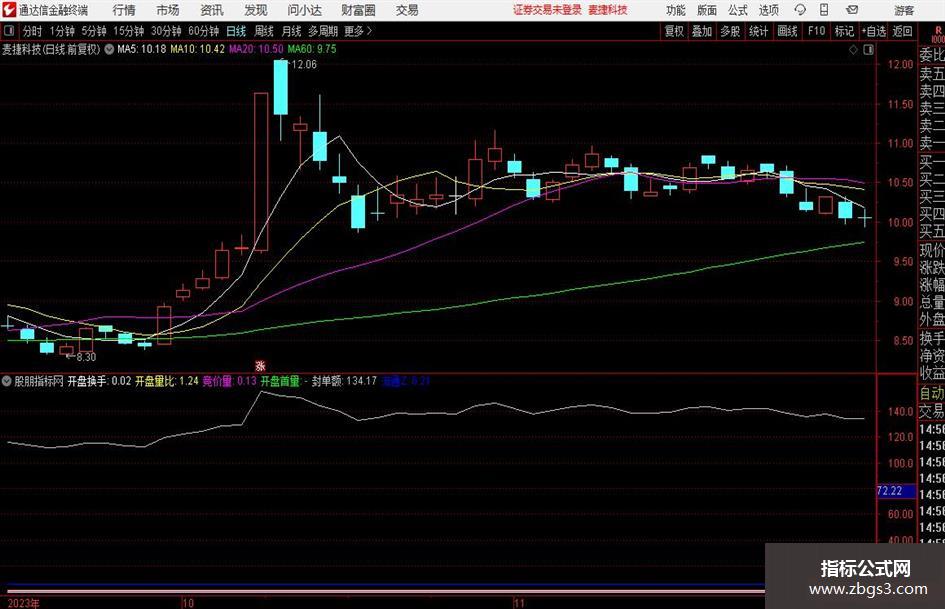The image size is (945, 609).
Task: Open the 公式 menu
Action: click(x=738, y=10)
